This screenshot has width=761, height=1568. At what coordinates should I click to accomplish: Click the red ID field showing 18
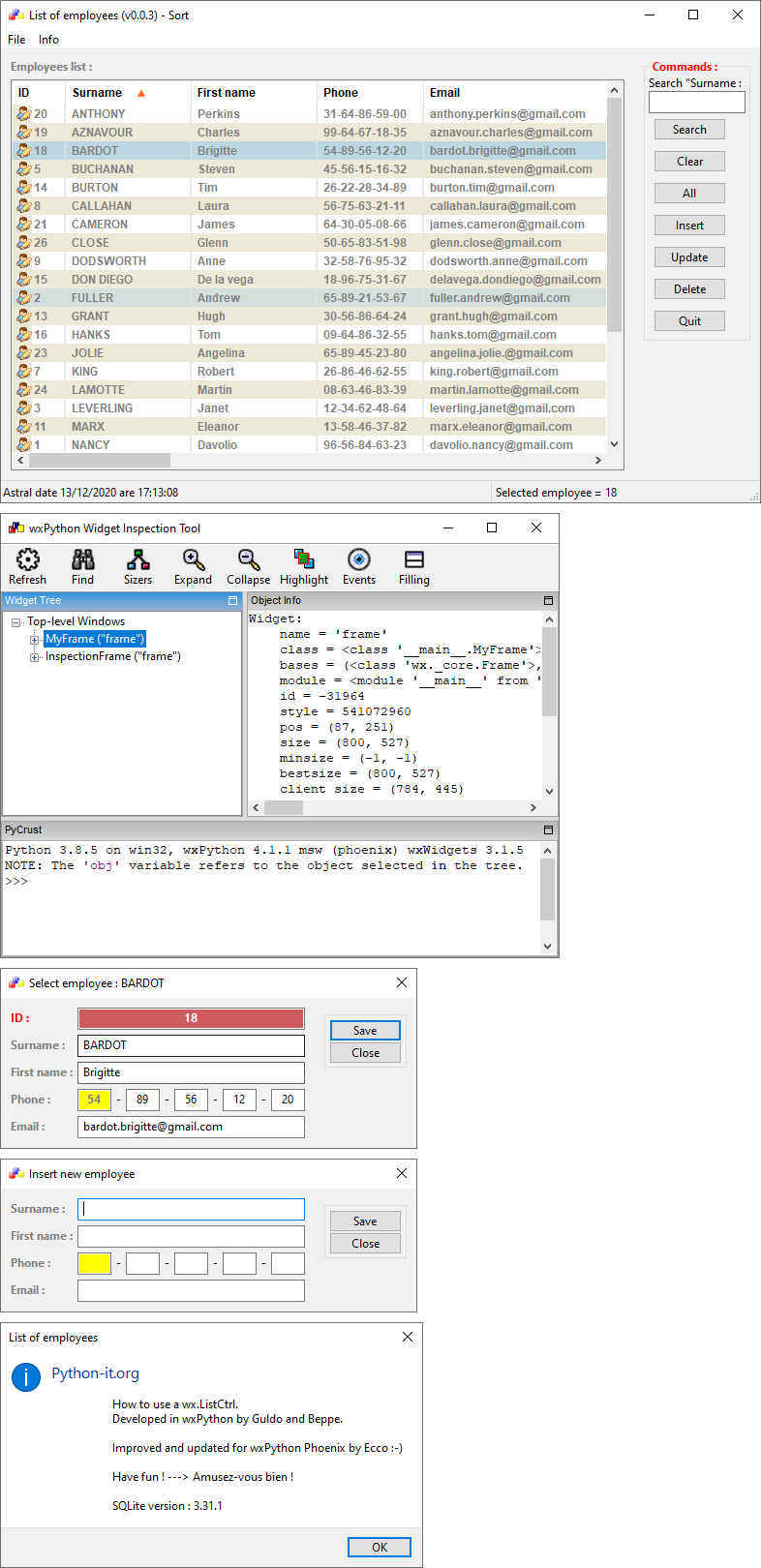point(191,1018)
